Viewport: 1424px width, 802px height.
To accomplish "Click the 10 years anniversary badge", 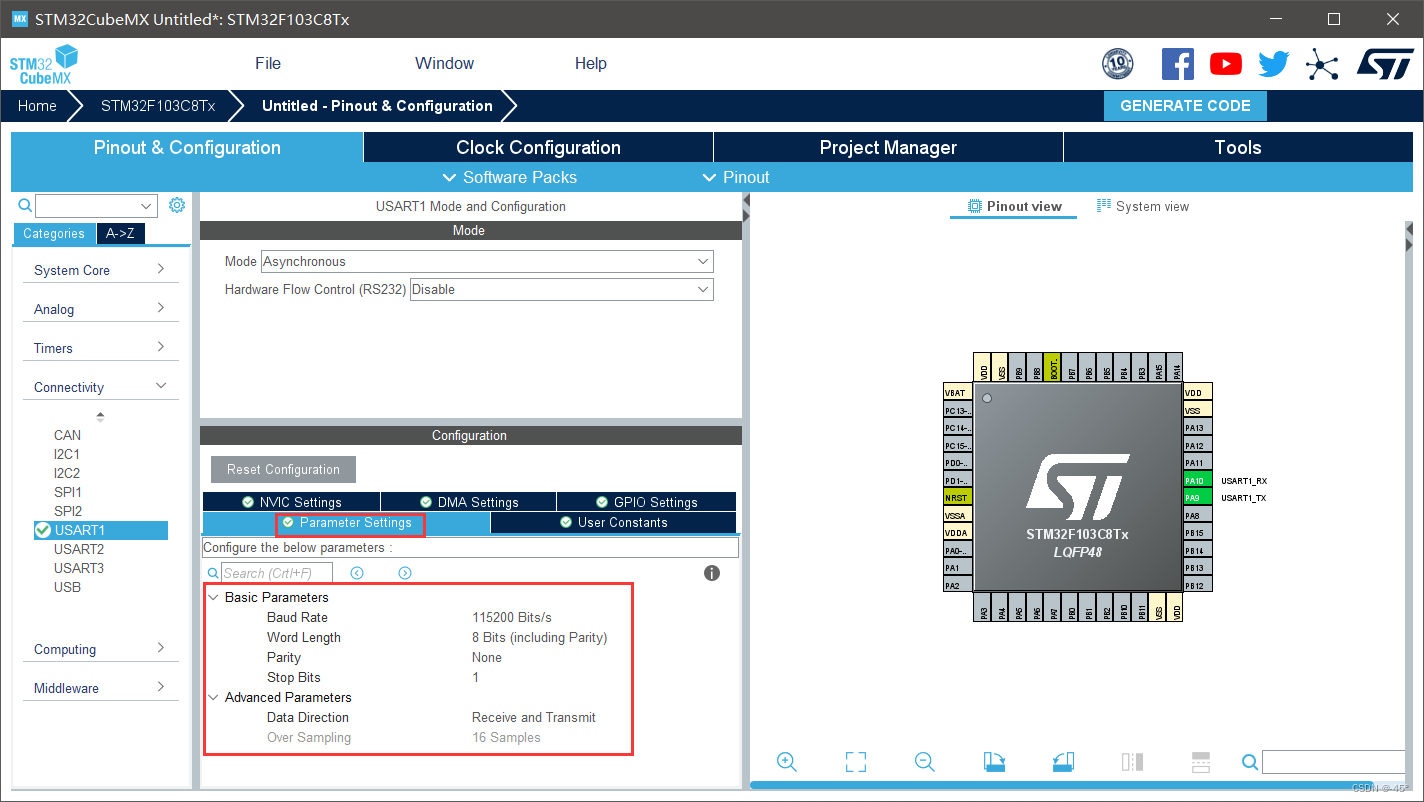I will click(x=1118, y=64).
